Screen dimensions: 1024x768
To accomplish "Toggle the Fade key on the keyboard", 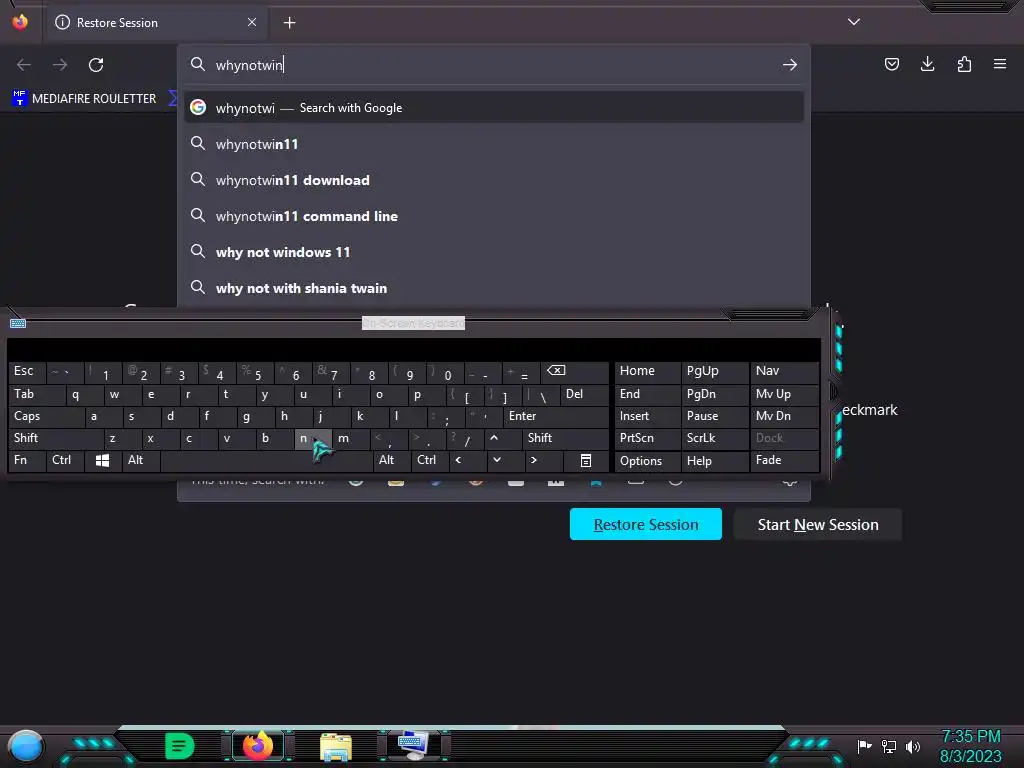I will coord(784,460).
